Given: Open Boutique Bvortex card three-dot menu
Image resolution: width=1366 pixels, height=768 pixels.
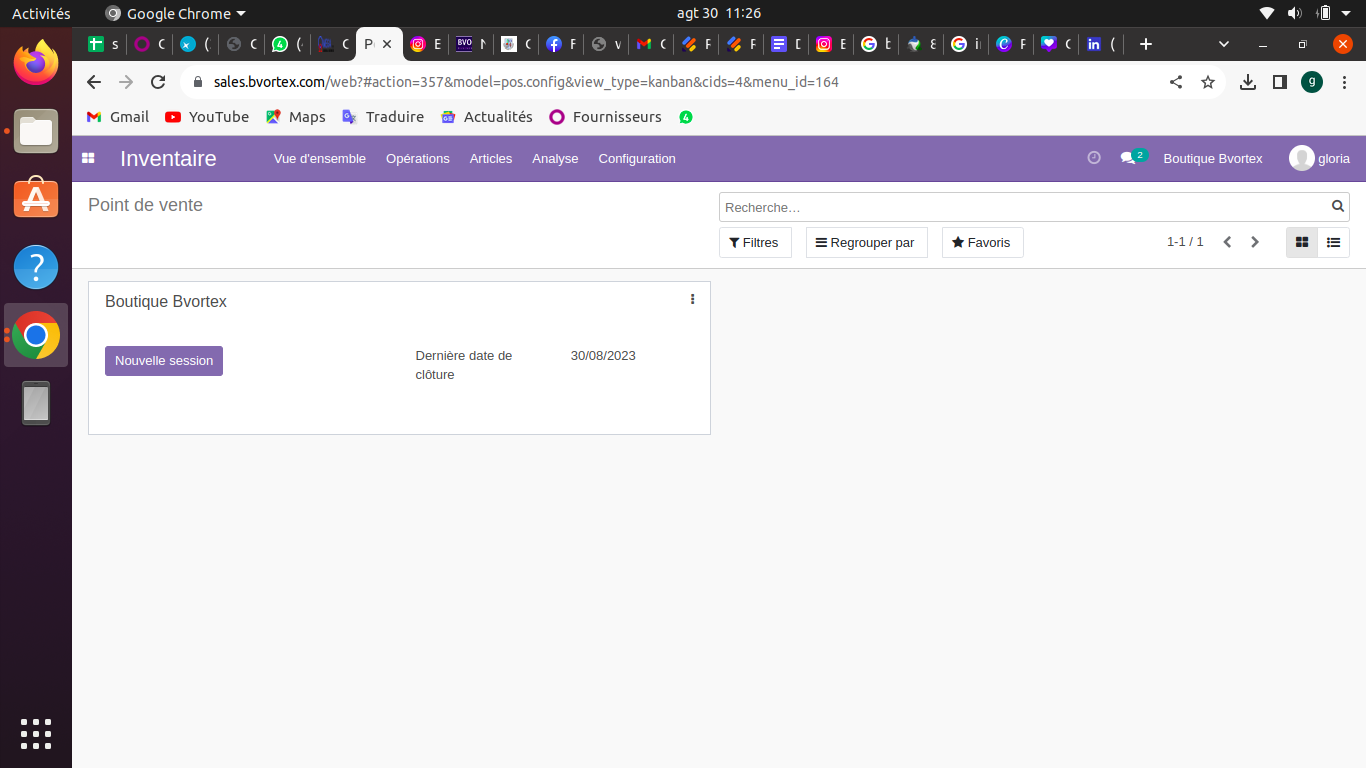Looking at the screenshot, I should click(x=692, y=299).
